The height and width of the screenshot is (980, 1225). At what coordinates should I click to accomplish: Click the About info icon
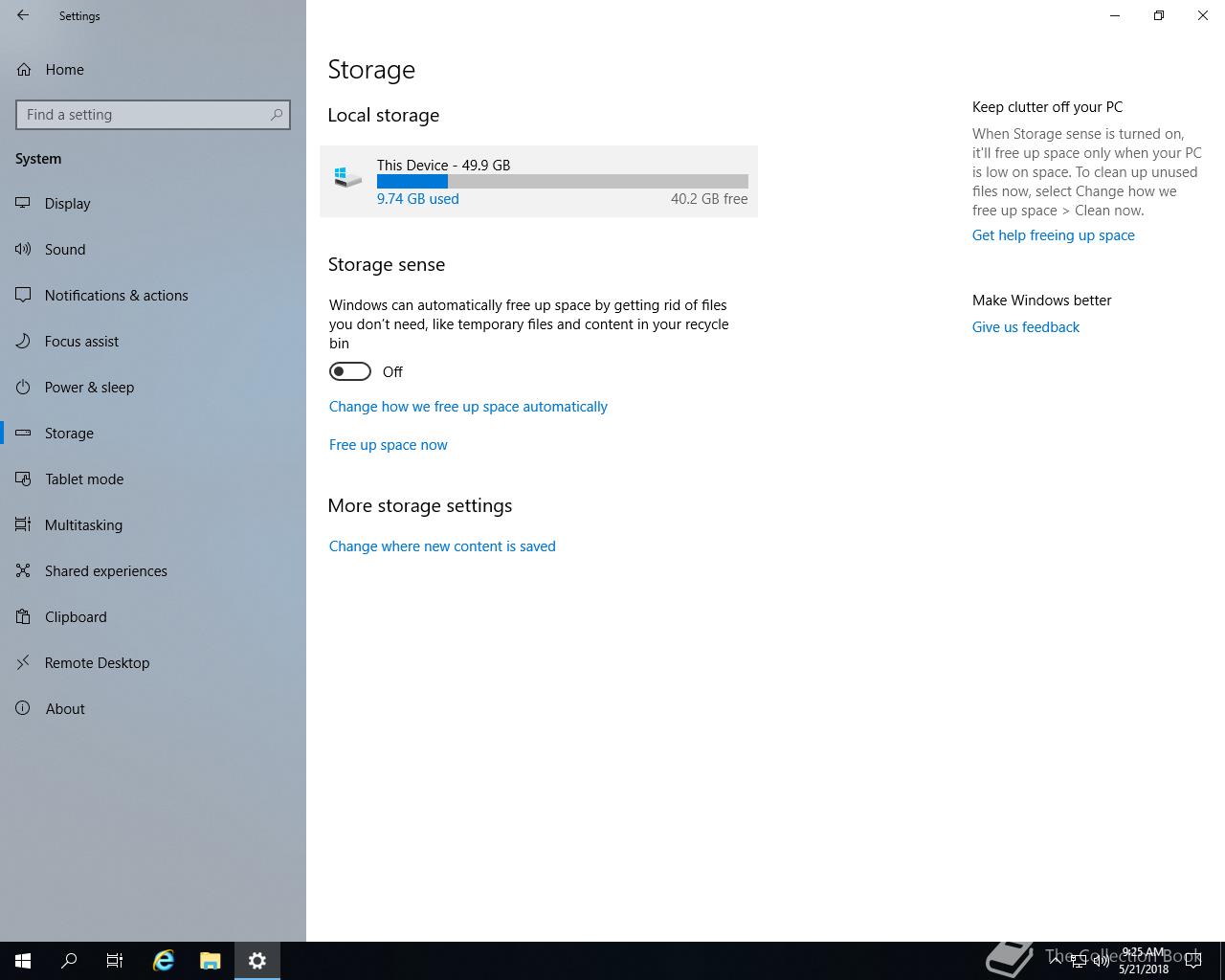[23, 708]
